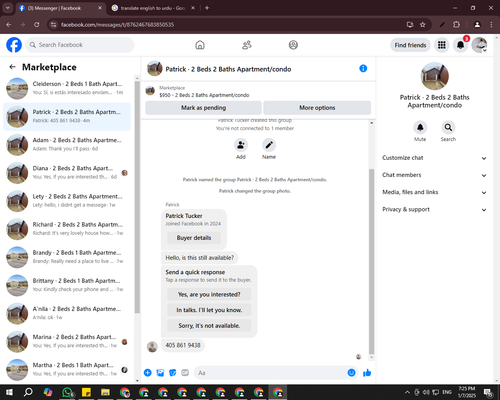Screen dimensions: 500x400
Task: Send a thumbs-up like
Action: coord(367,373)
